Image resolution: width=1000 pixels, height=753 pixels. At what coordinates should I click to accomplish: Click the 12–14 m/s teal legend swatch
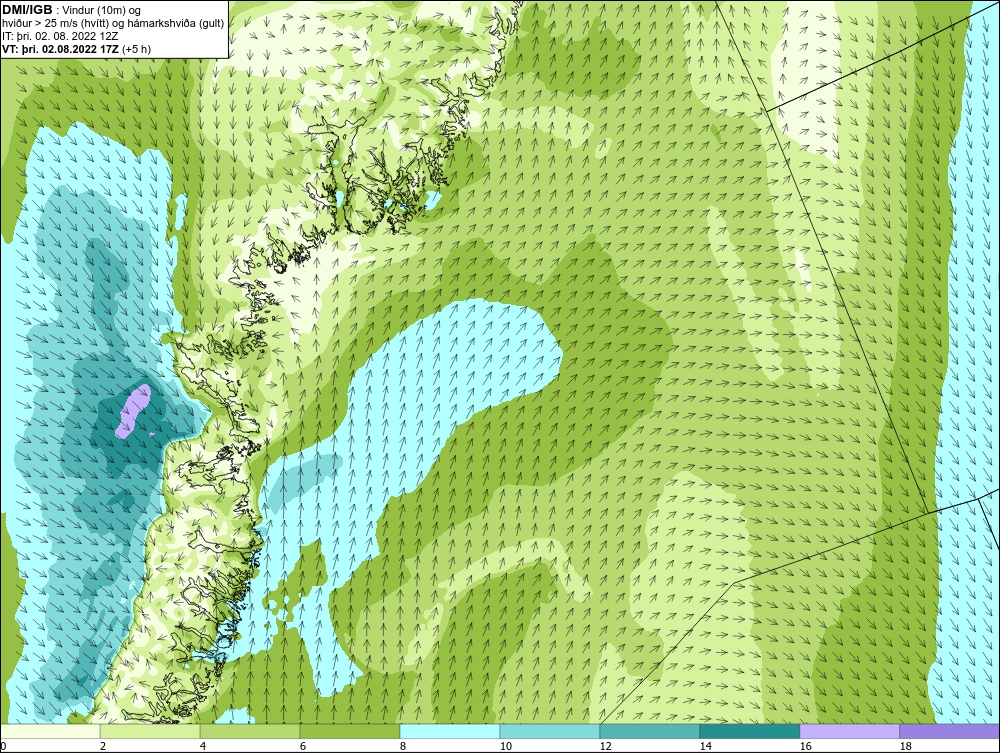click(649, 731)
